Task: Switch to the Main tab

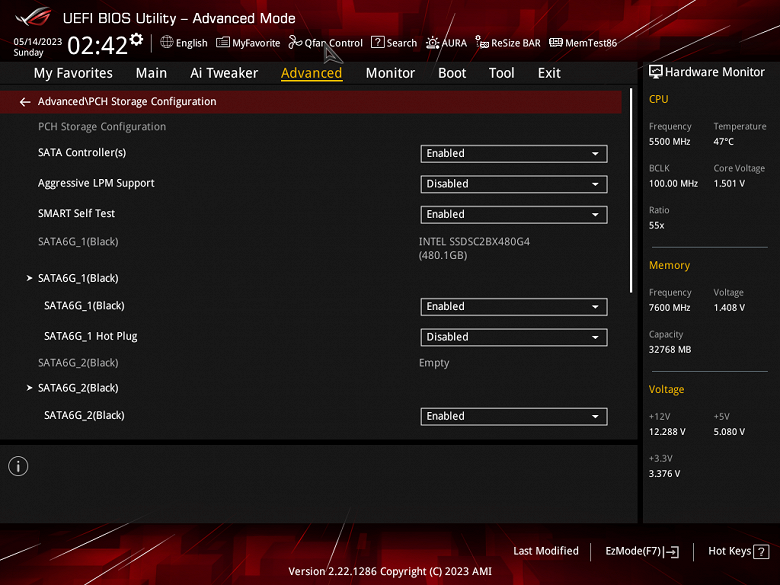Action: pyautogui.click(x=151, y=73)
